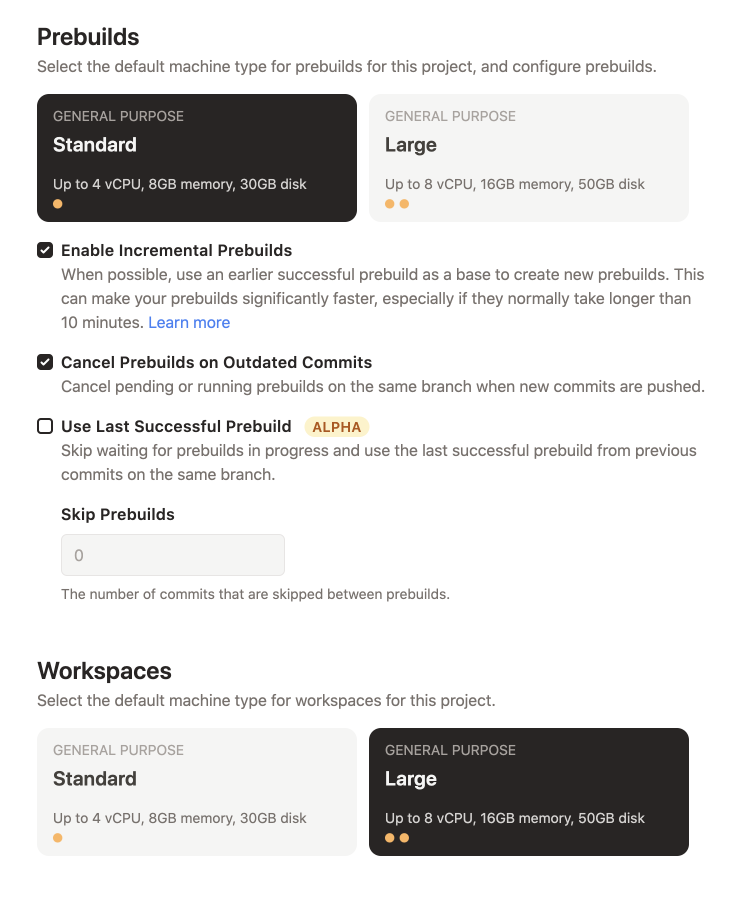
Task: Select the Standard machine type for workspaces
Action: [x=197, y=791]
